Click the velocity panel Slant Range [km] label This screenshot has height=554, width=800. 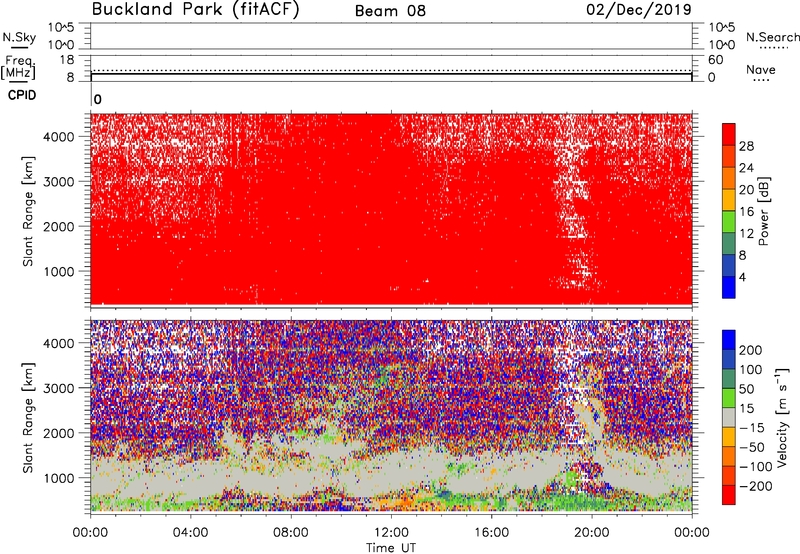[28, 418]
